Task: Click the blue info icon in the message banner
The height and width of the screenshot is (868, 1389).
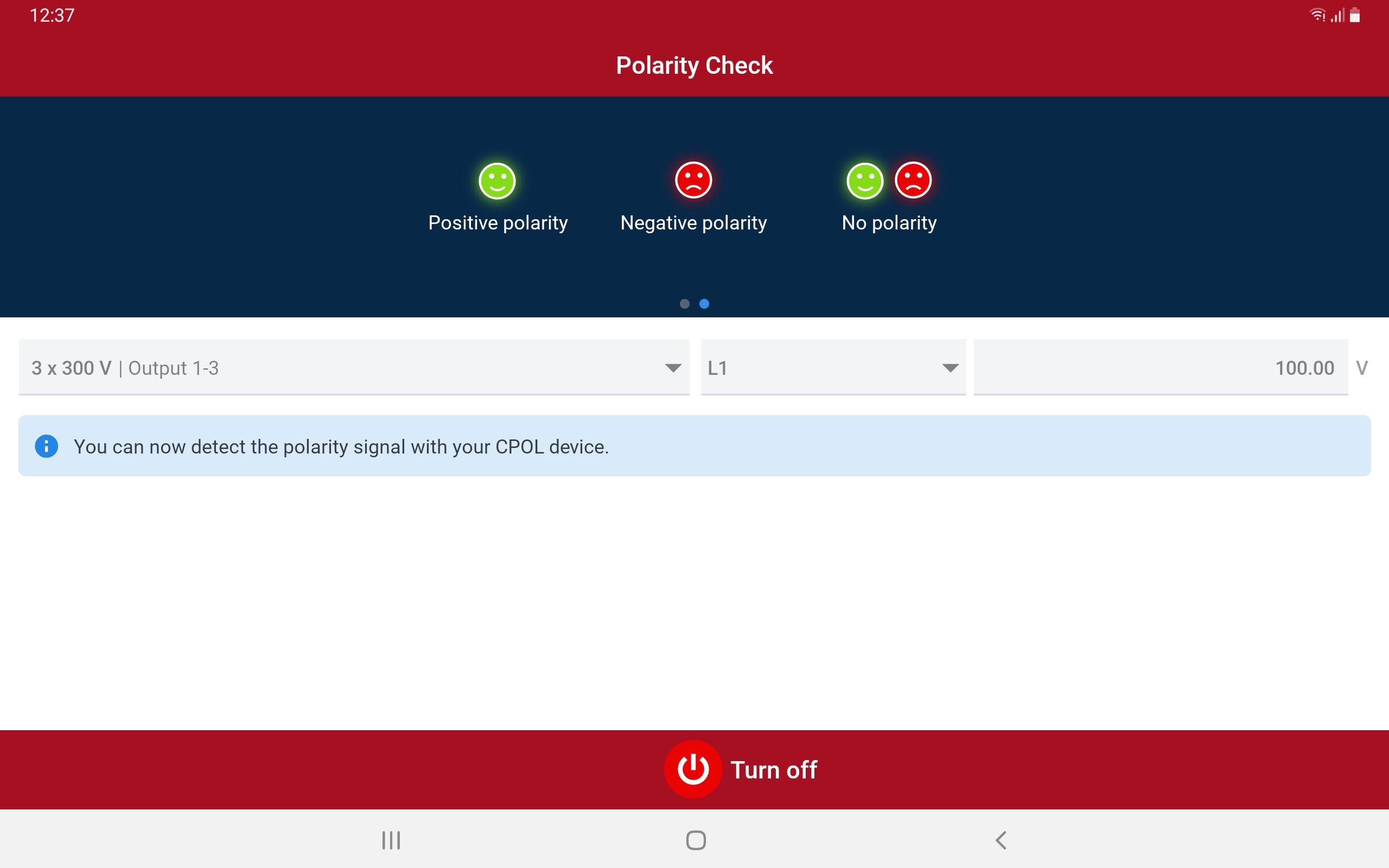Action: tap(47, 446)
